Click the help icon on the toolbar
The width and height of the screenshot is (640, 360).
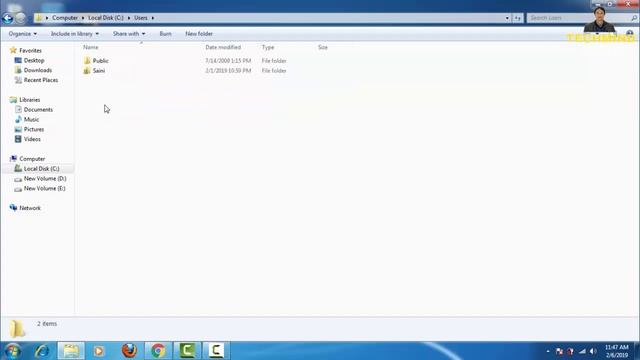(x=630, y=33)
